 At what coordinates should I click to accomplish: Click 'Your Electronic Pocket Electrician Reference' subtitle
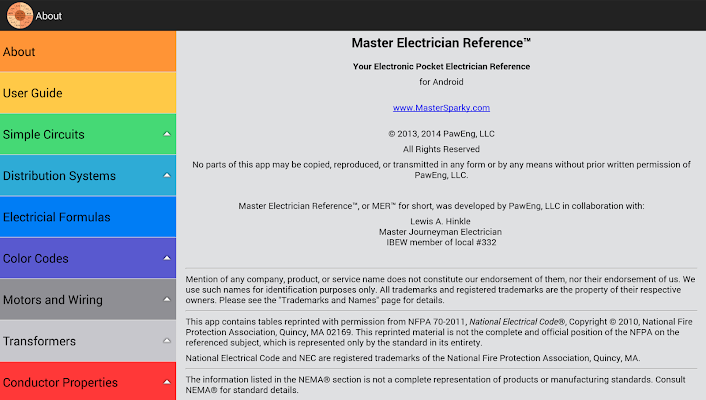point(441,67)
